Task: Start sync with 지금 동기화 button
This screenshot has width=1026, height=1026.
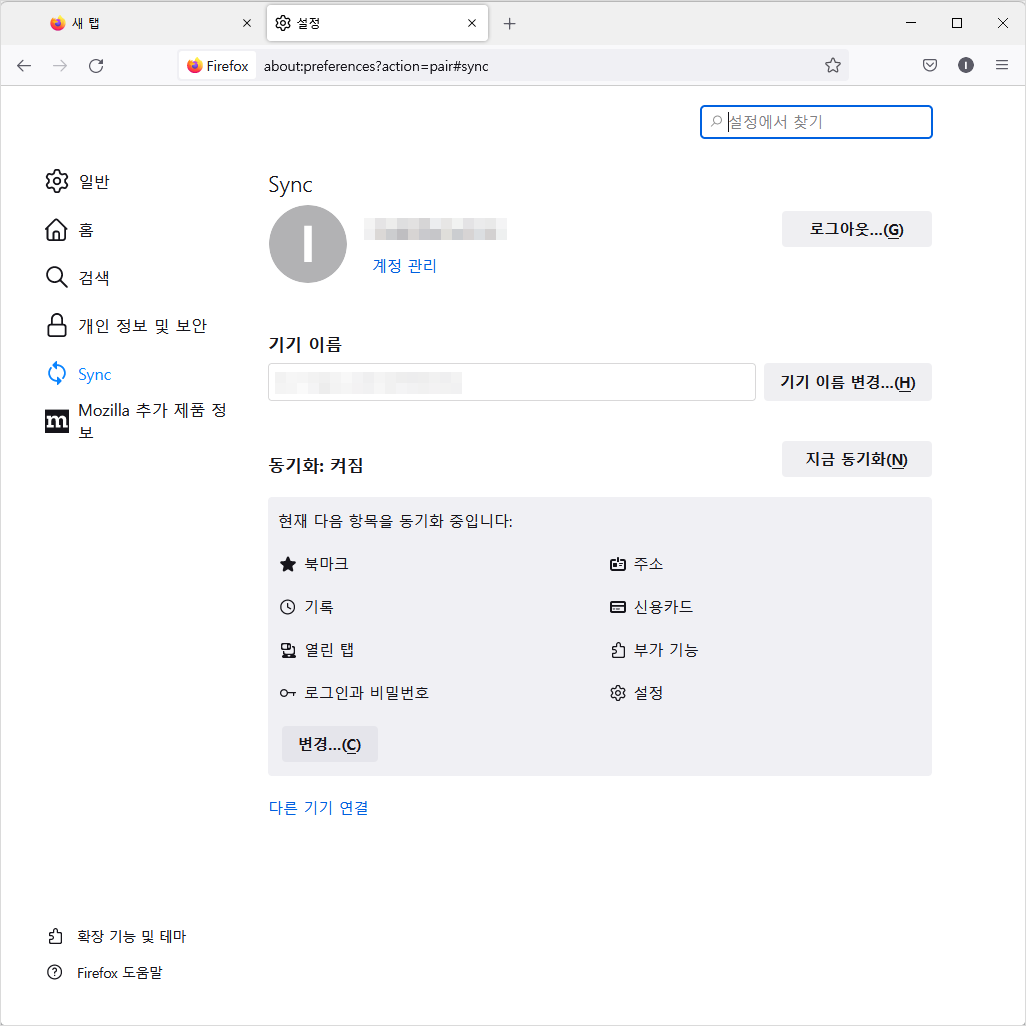Action: point(857,459)
